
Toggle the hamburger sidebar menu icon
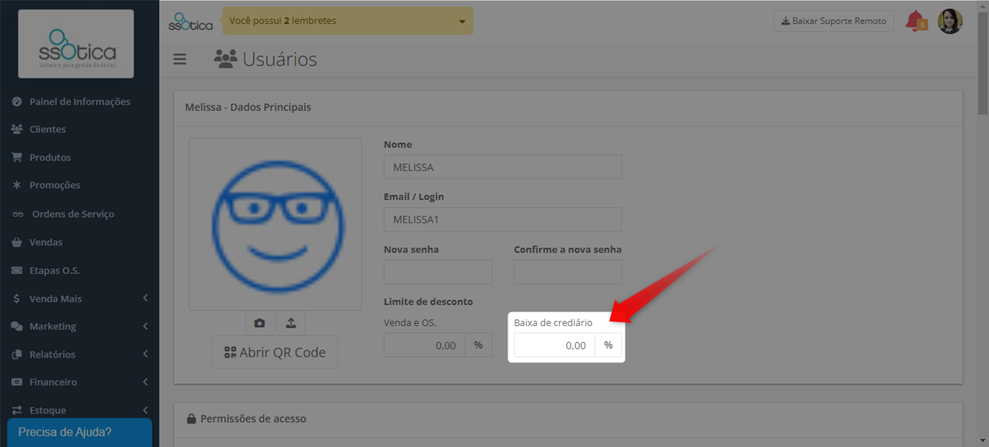tap(180, 59)
